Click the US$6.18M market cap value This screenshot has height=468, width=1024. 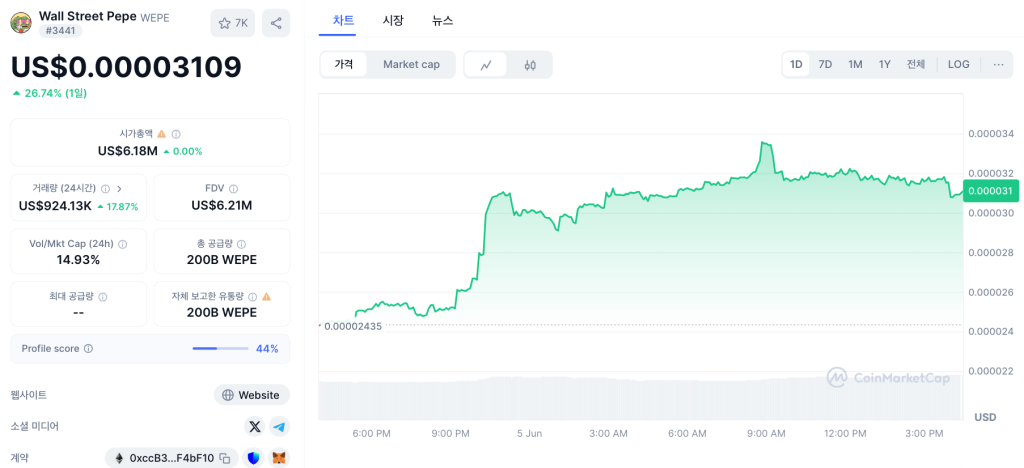pos(127,151)
